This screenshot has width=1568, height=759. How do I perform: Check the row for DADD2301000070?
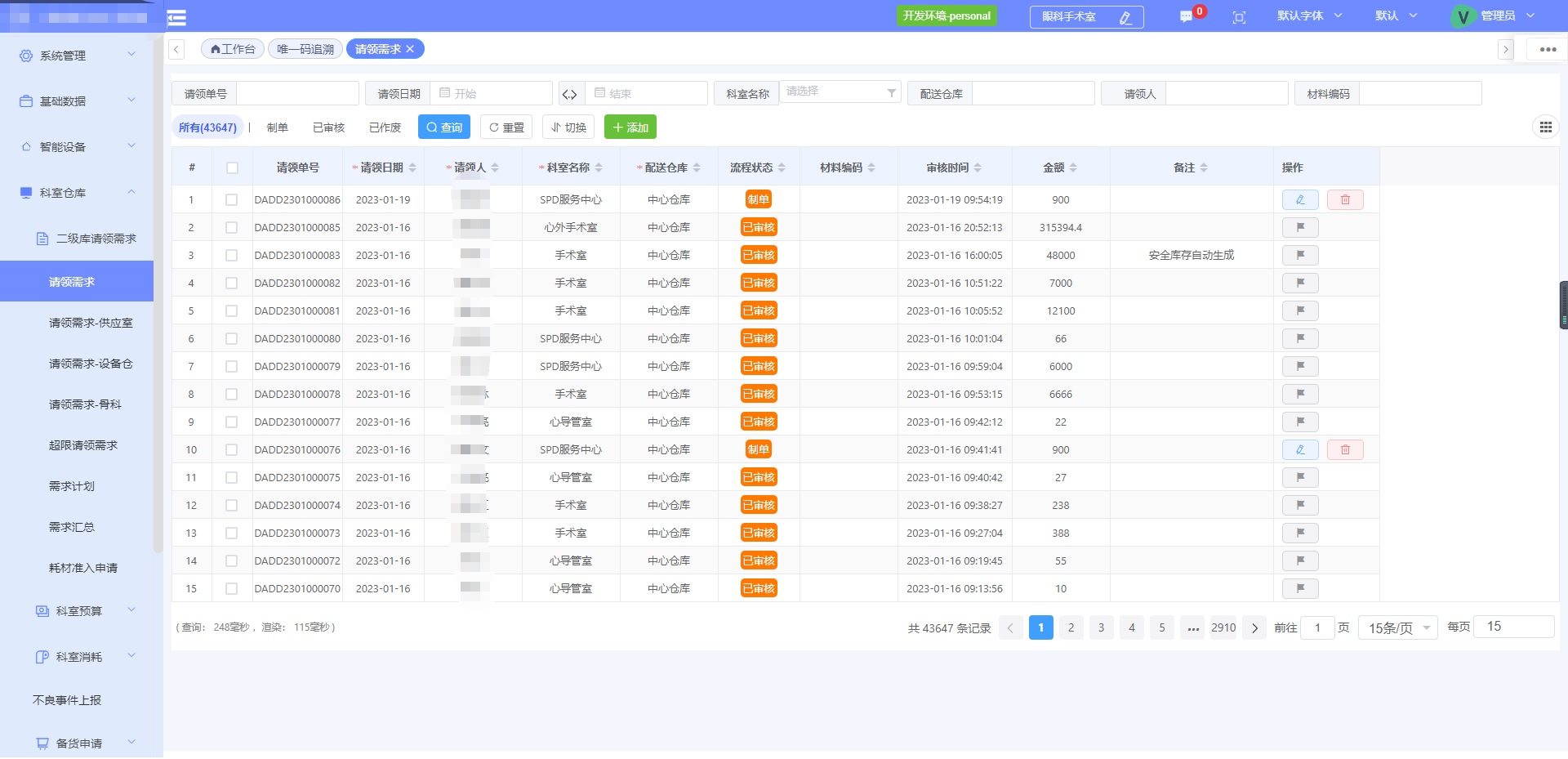[232, 588]
